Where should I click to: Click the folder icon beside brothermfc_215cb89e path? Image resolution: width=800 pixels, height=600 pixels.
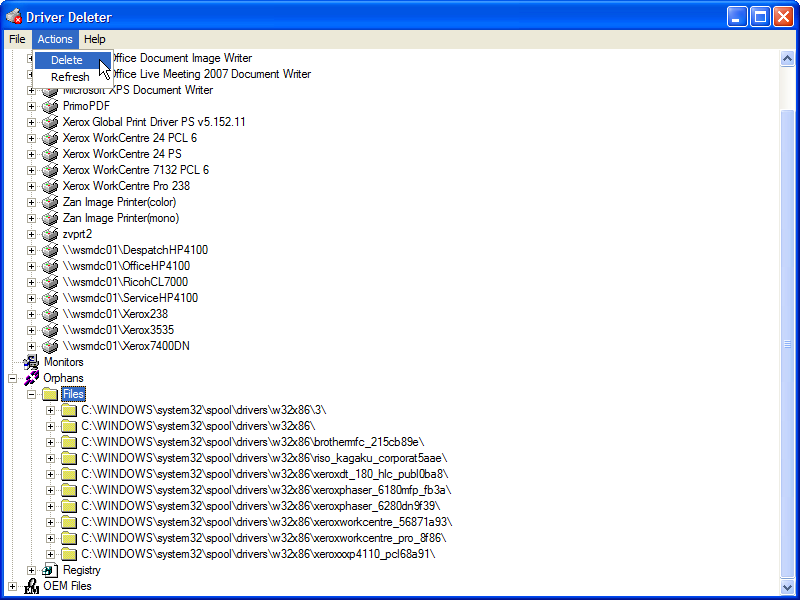click(x=67, y=441)
